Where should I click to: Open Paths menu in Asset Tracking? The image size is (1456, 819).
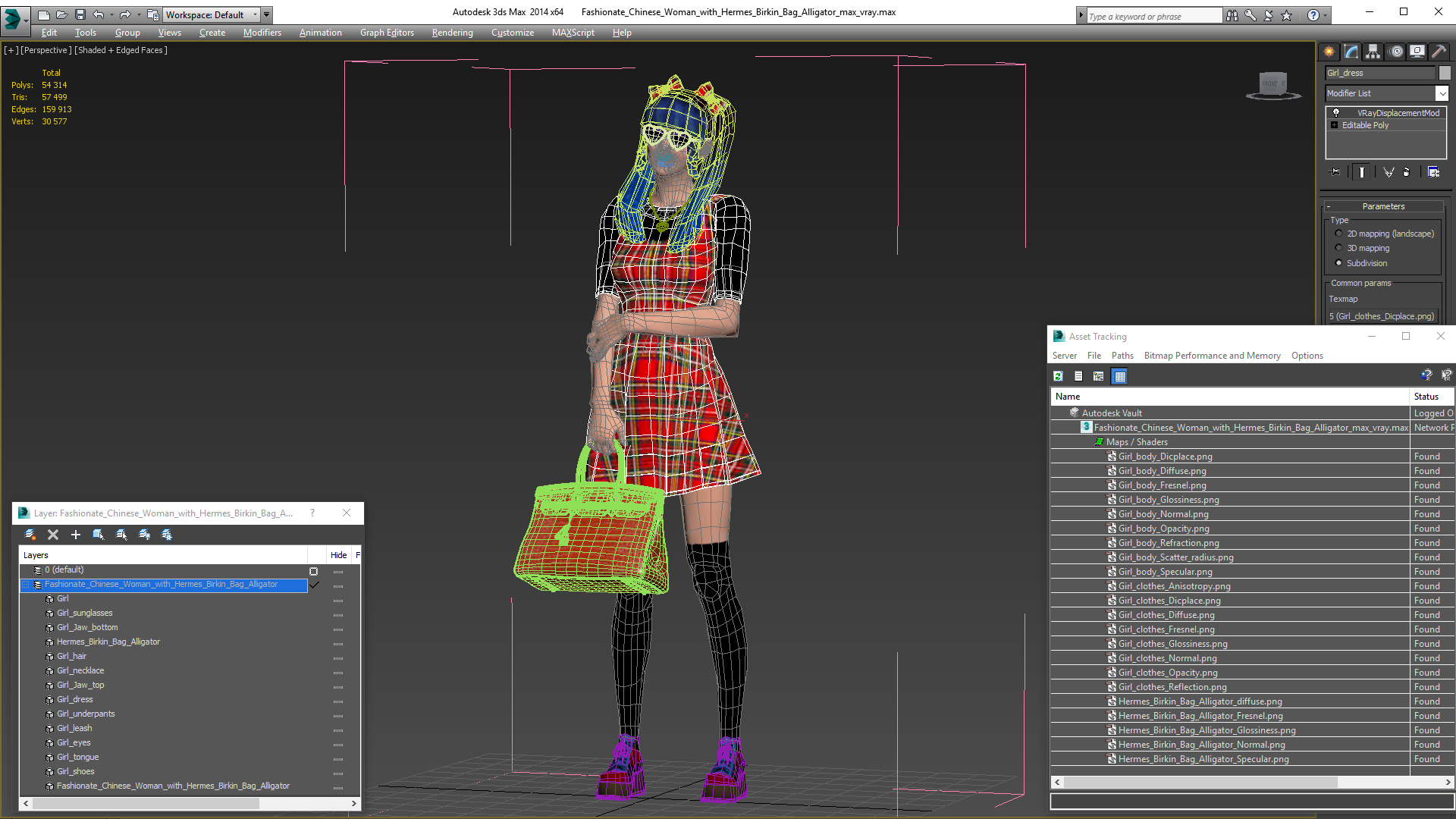coord(1122,356)
